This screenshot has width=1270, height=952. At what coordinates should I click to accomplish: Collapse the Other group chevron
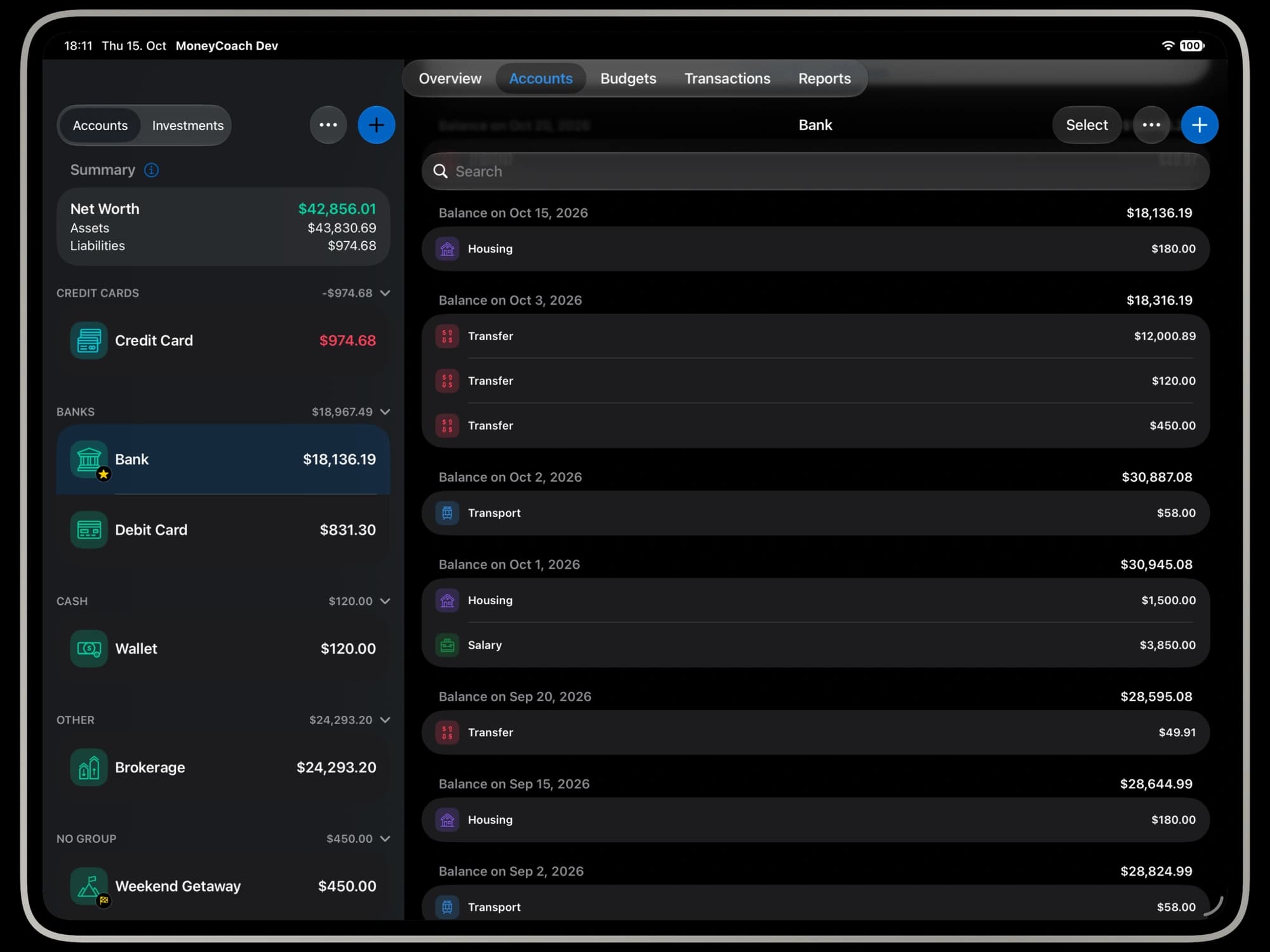click(x=385, y=720)
